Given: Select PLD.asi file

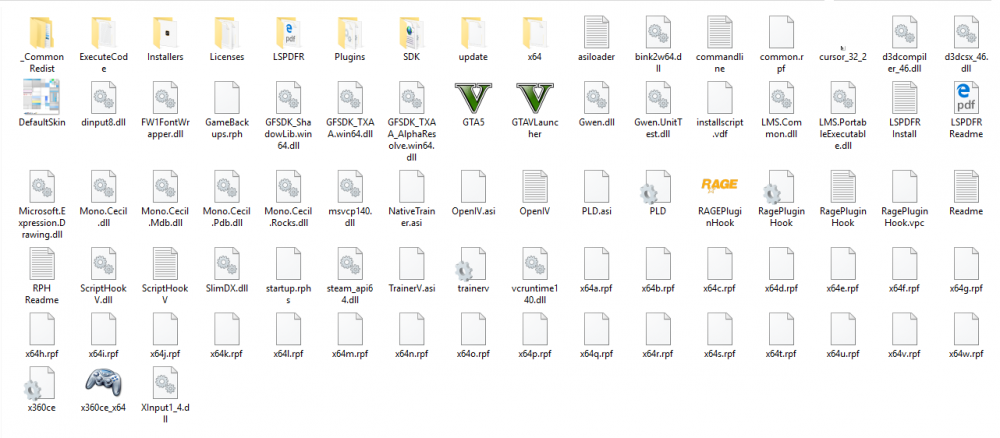Looking at the screenshot, I should coord(597,186).
